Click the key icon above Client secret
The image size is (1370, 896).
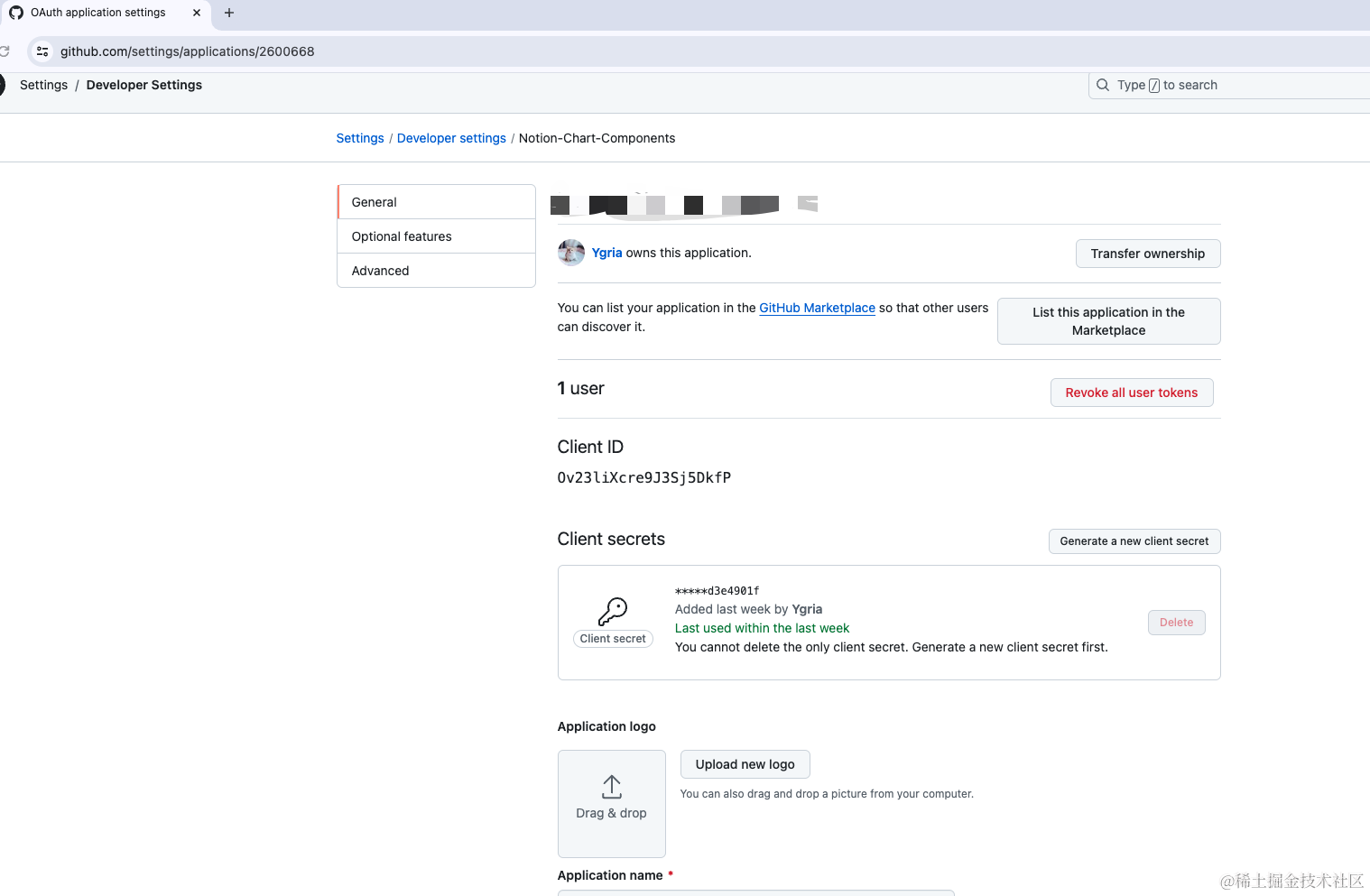coord(614,611)
